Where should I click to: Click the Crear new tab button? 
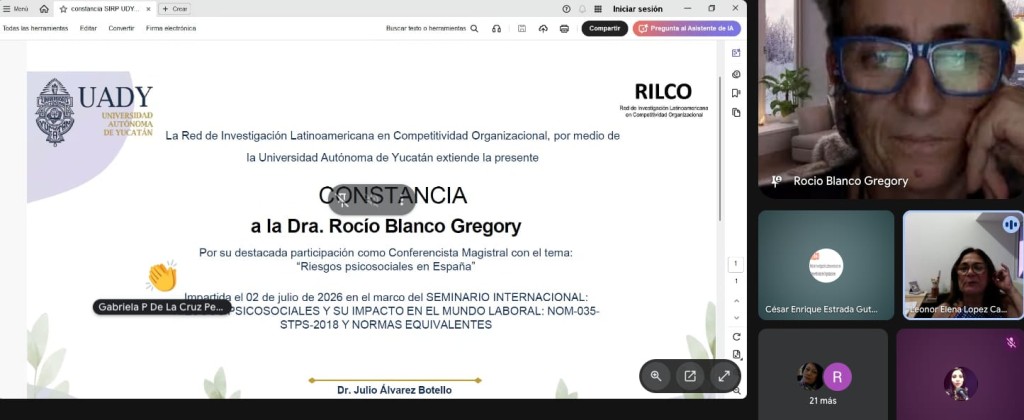[174, 9]
